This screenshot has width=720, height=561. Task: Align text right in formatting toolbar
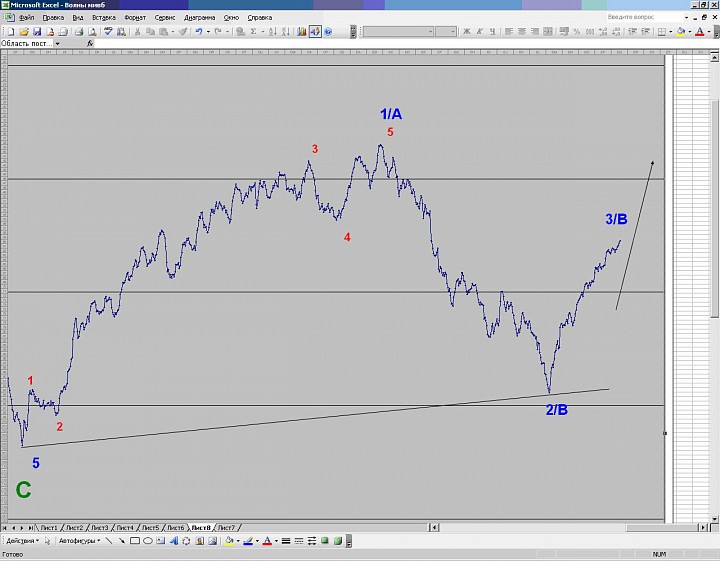point(534,31)
